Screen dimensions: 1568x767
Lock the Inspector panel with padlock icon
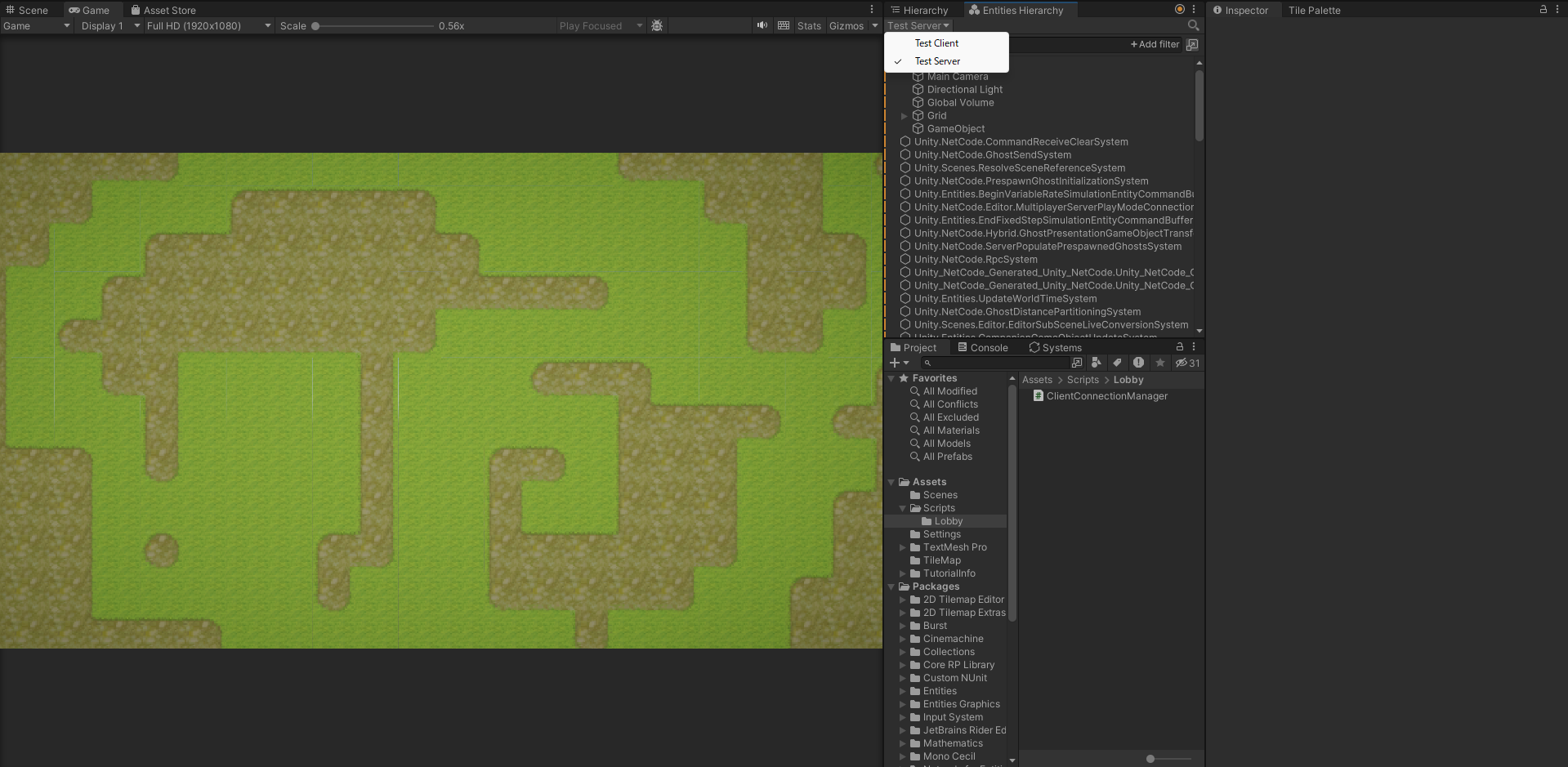click(1543, 10)
